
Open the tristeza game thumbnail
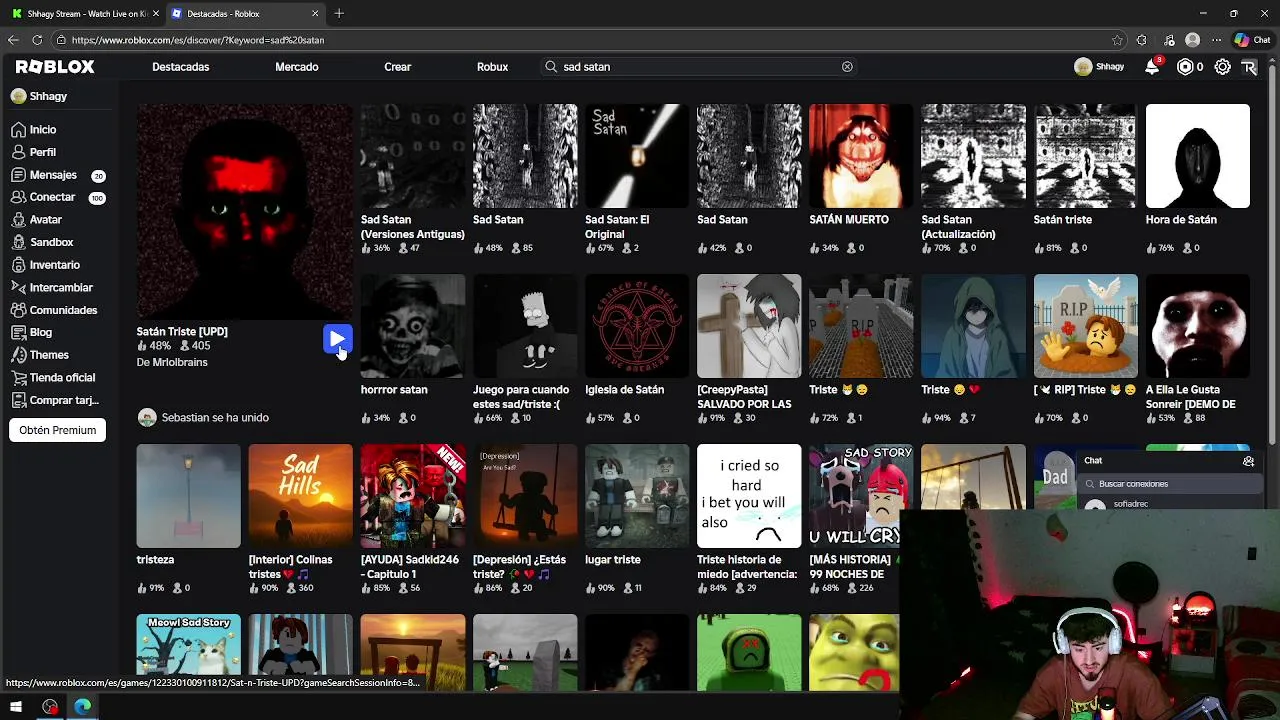pos(189,496)
